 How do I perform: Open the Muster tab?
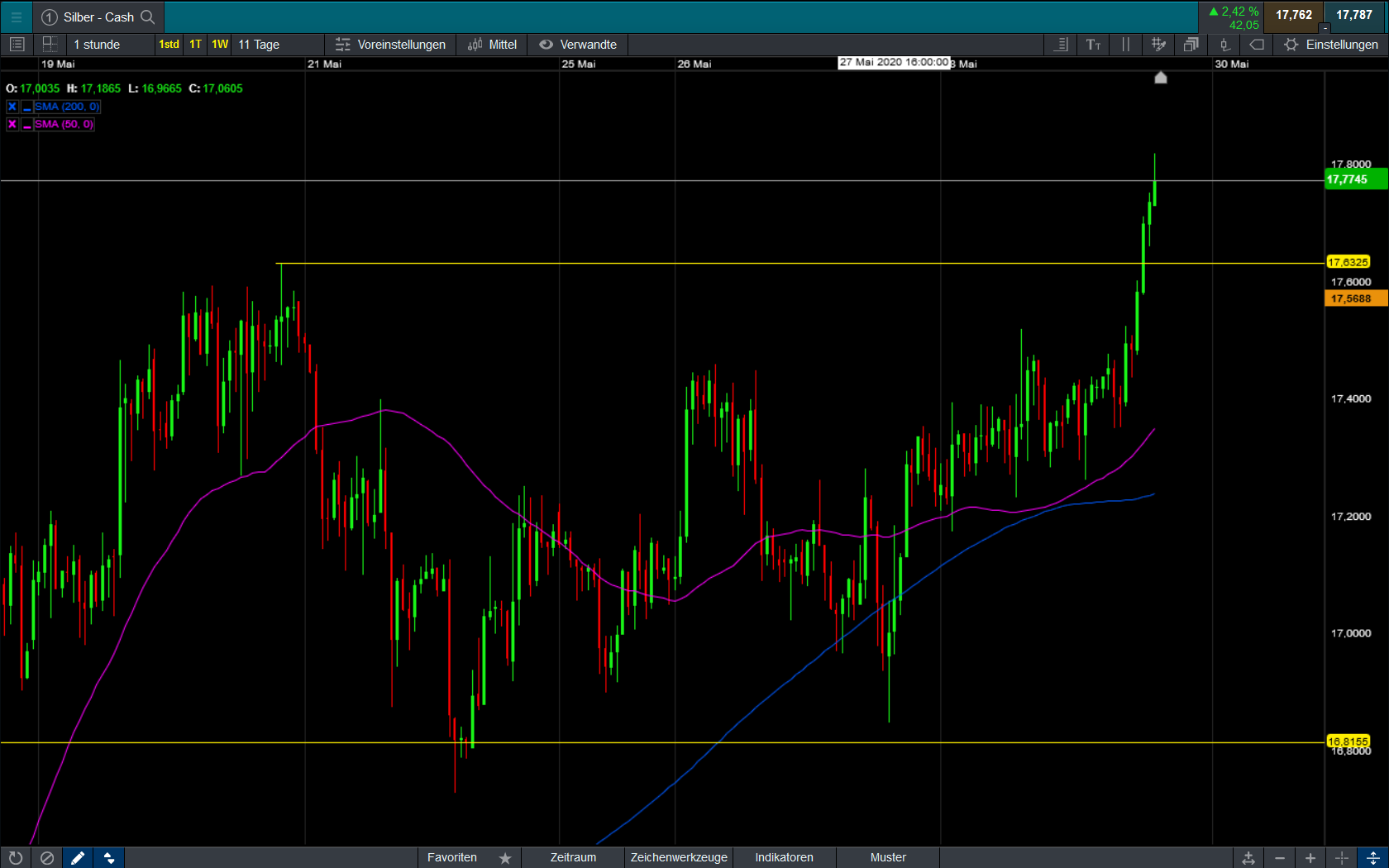pyautogui.click(x=888, y=858)
